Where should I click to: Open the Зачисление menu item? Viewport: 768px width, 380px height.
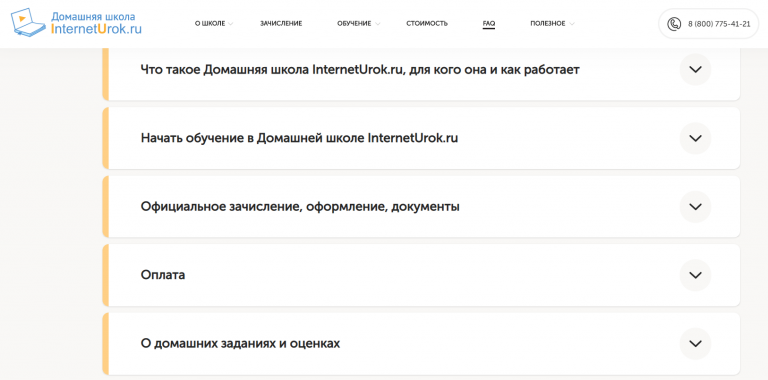coord(281,24)
